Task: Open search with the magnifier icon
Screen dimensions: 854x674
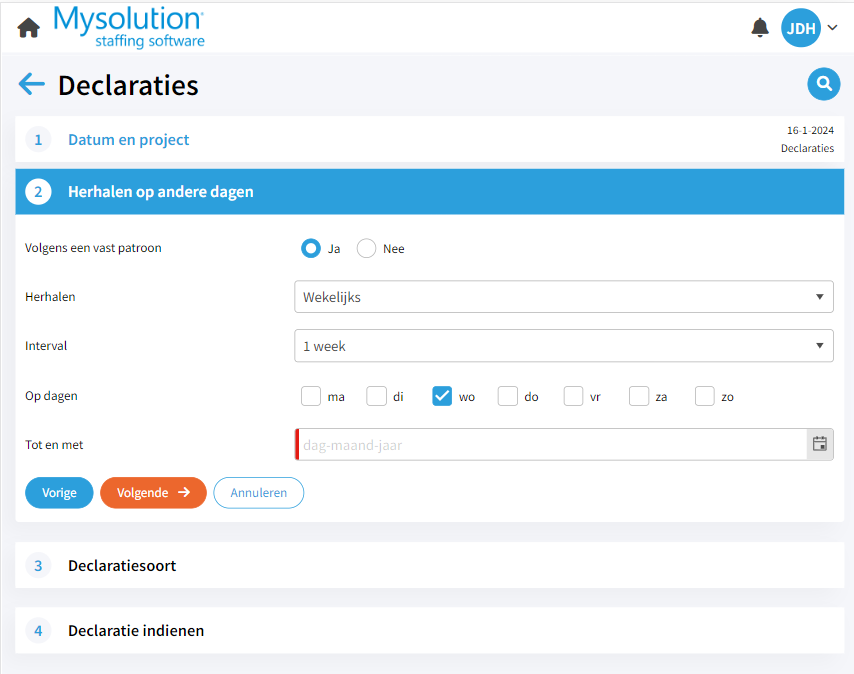Action: coord(823,84)
